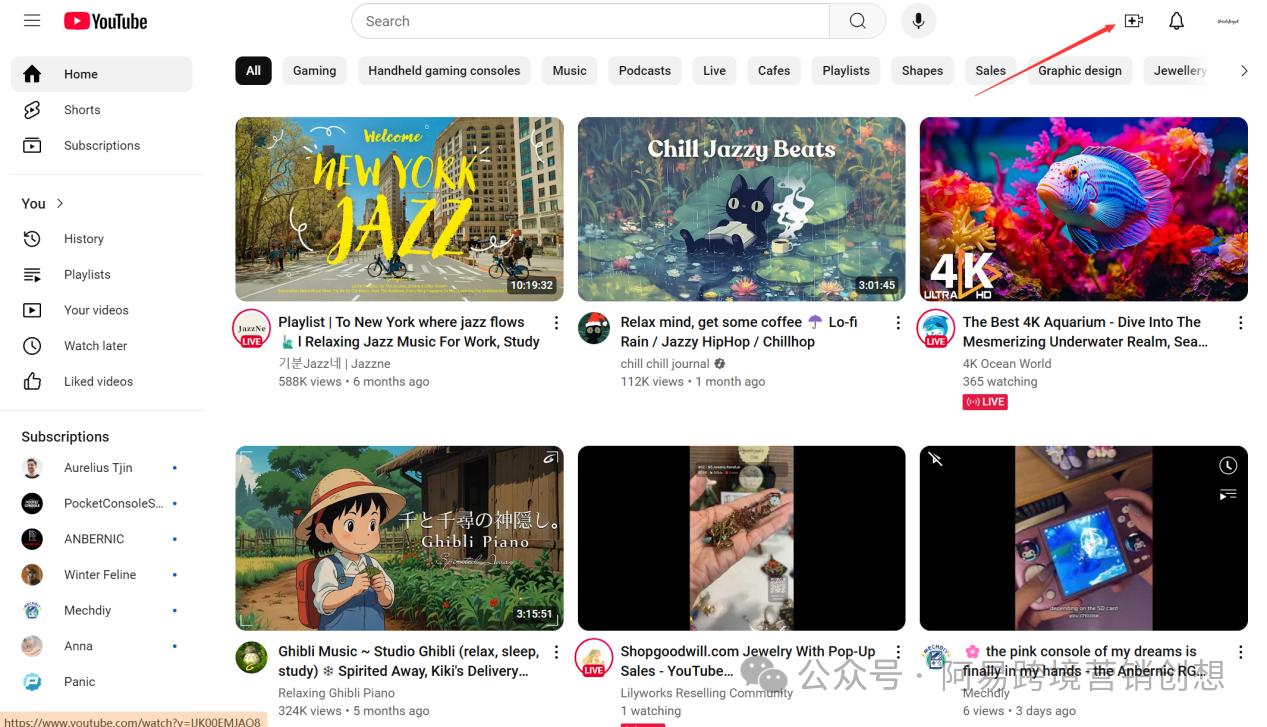Open the hamburger guide menu
The image size is (1267, 727).
[32, 21]
